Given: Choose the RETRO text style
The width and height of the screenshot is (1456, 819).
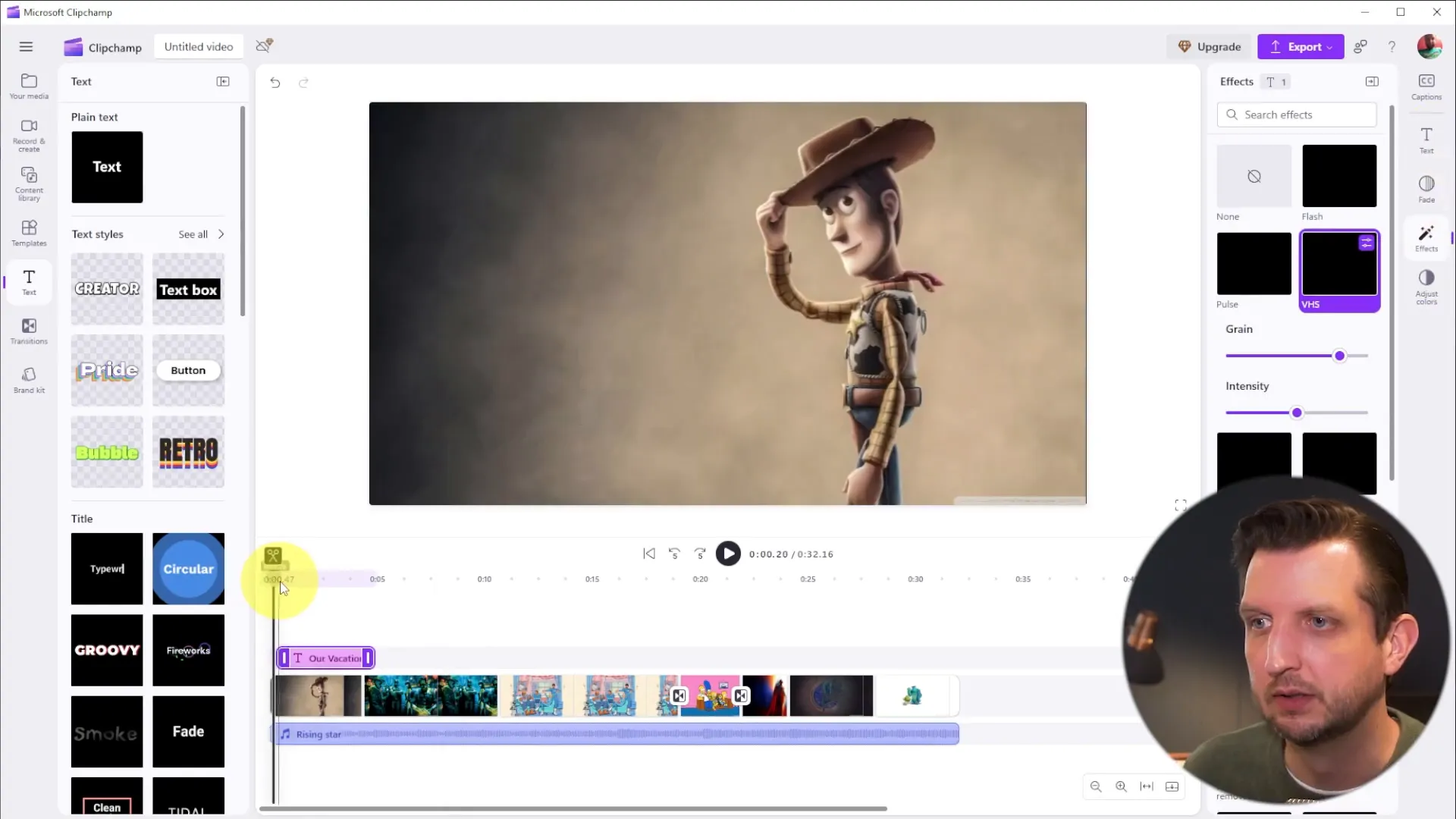Looking at the screenshot, I should [188, 452].
